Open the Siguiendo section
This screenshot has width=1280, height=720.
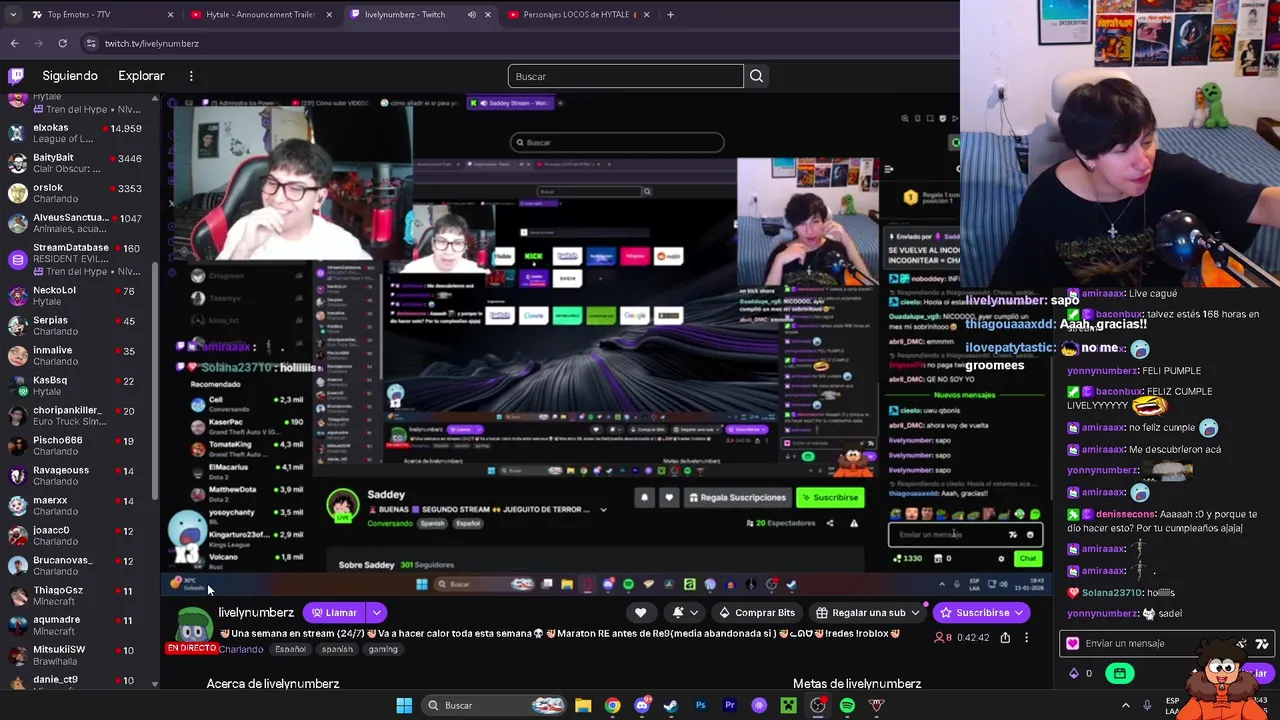[x=70, y=76]
